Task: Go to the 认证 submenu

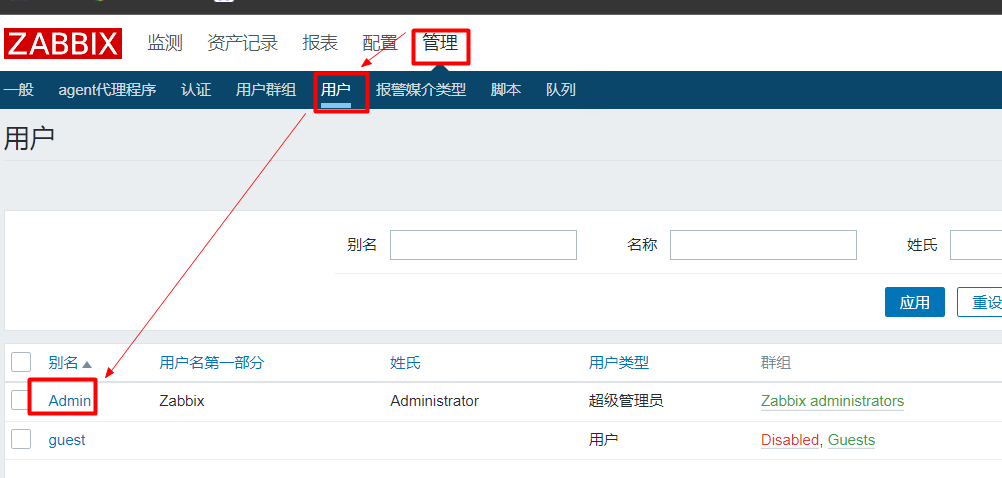Action: 196,89
